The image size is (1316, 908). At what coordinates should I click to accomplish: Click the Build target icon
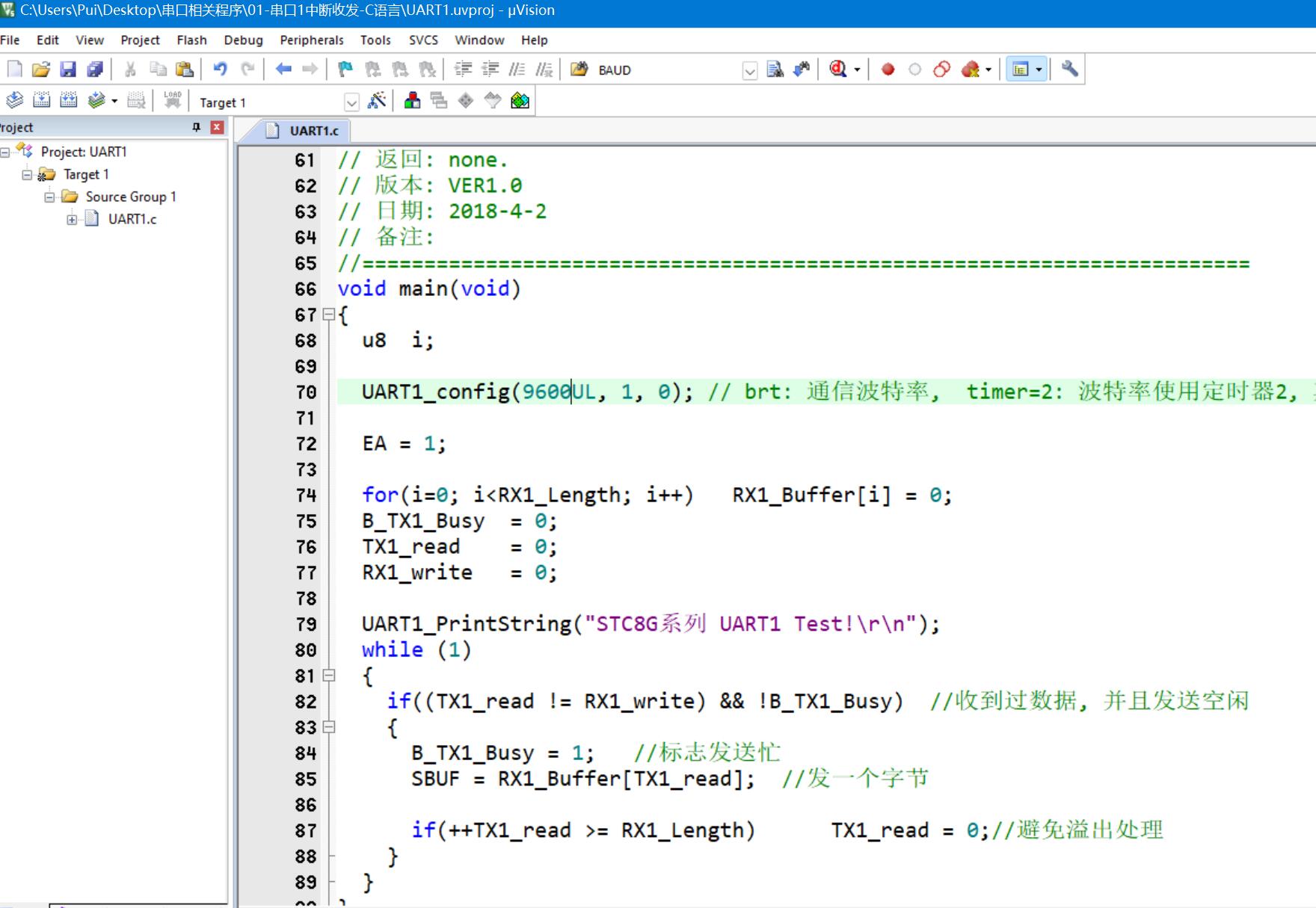pos(42,101)
